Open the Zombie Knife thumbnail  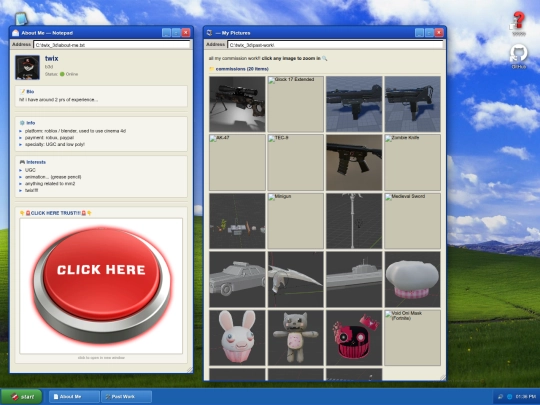coord(413,163)
